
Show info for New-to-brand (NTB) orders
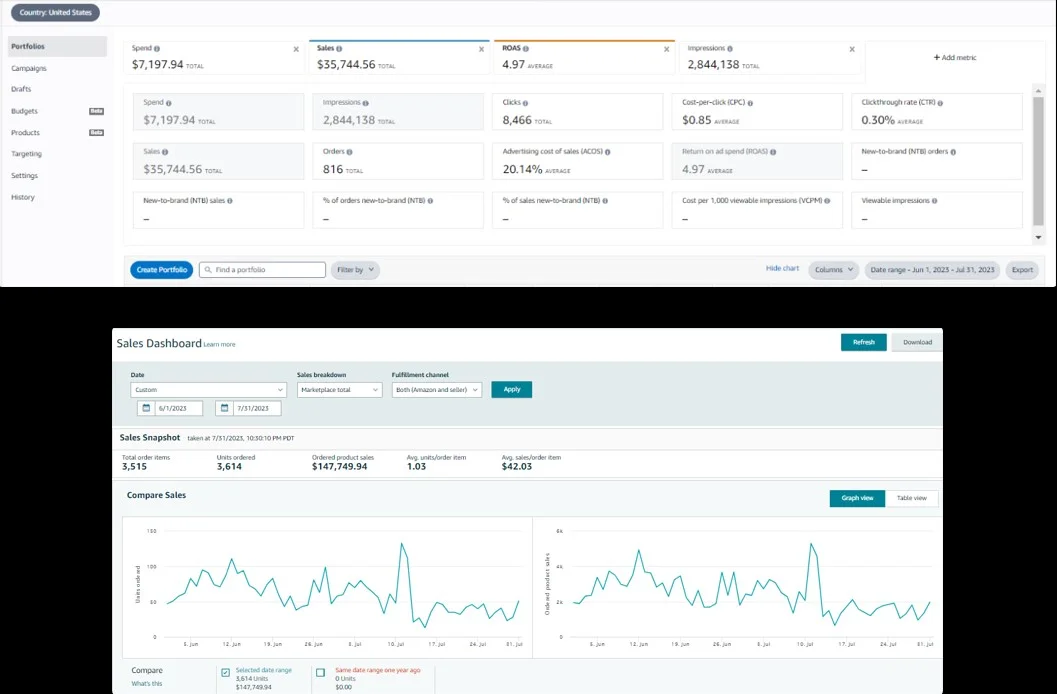coord(953,152)
